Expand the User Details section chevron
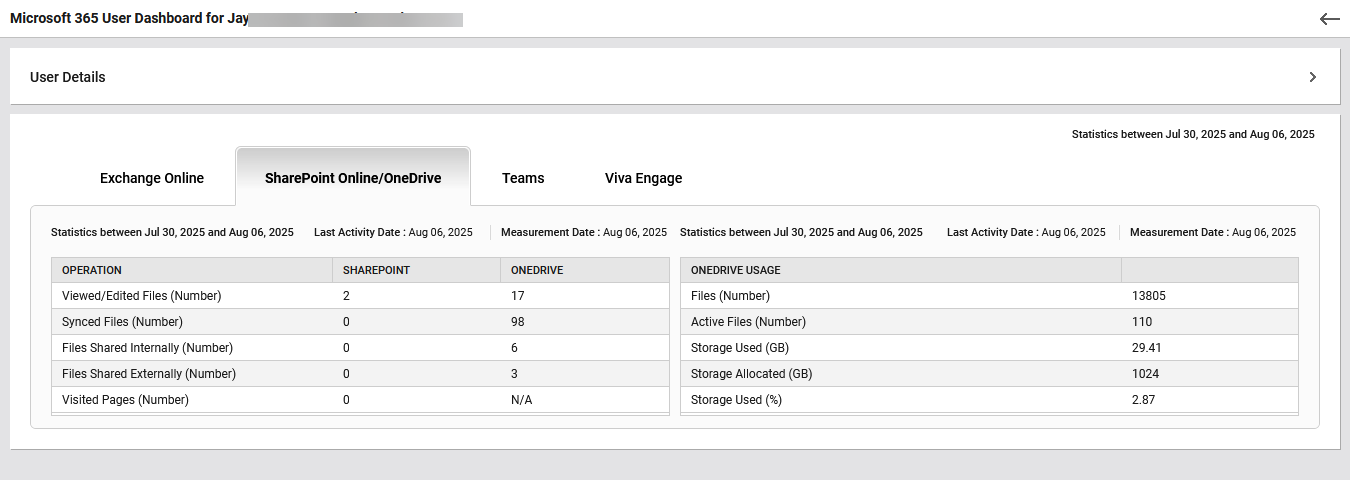The image size is (1350, 480). pyautogui.click(x=1312, y=77)
